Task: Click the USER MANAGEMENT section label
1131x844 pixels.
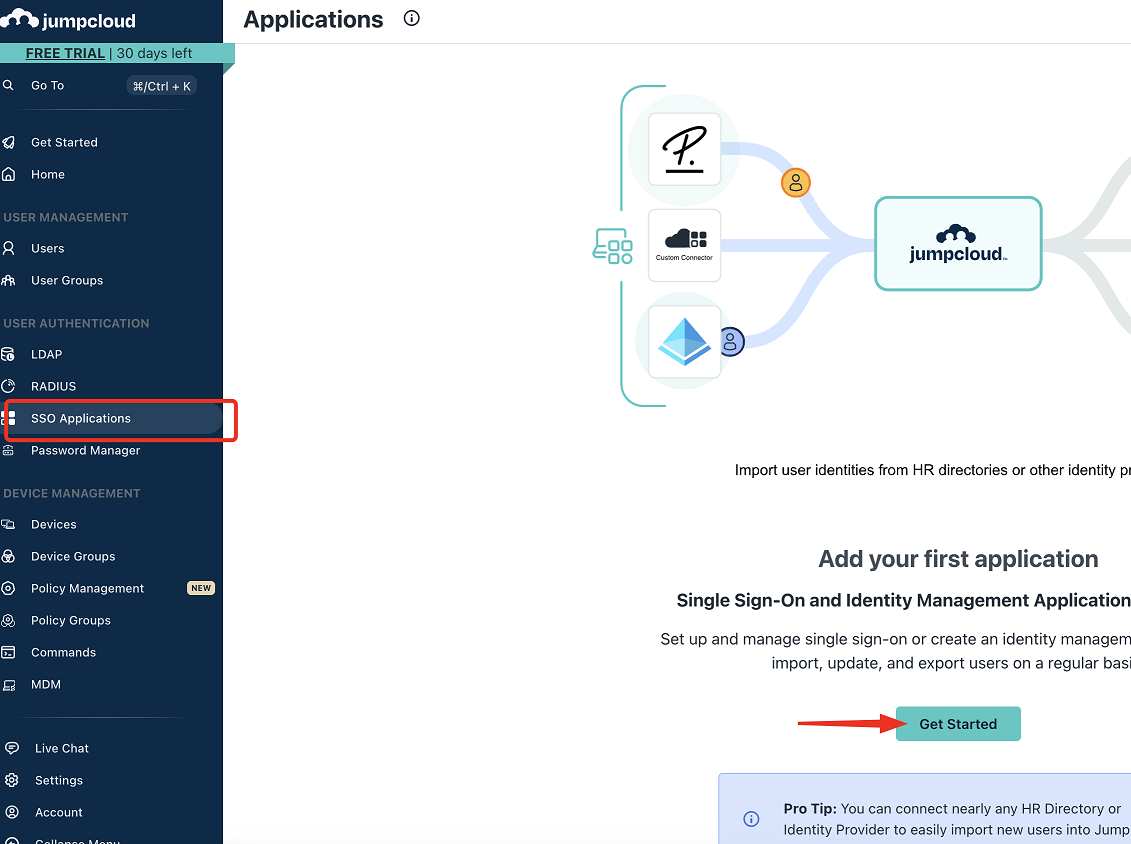Action: click(x=66, y=217)
